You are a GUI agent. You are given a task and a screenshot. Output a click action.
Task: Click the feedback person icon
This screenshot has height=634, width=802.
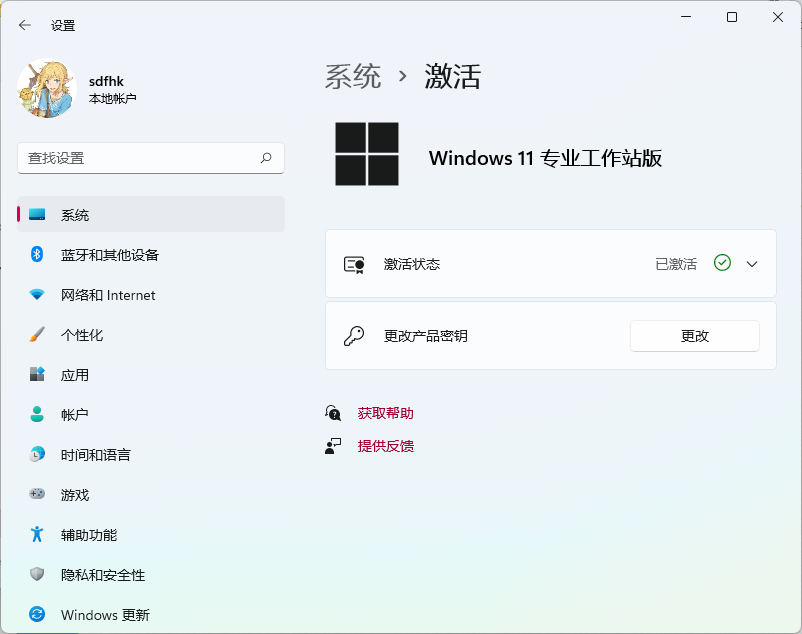pyautogui.click(x=333, y=446)
